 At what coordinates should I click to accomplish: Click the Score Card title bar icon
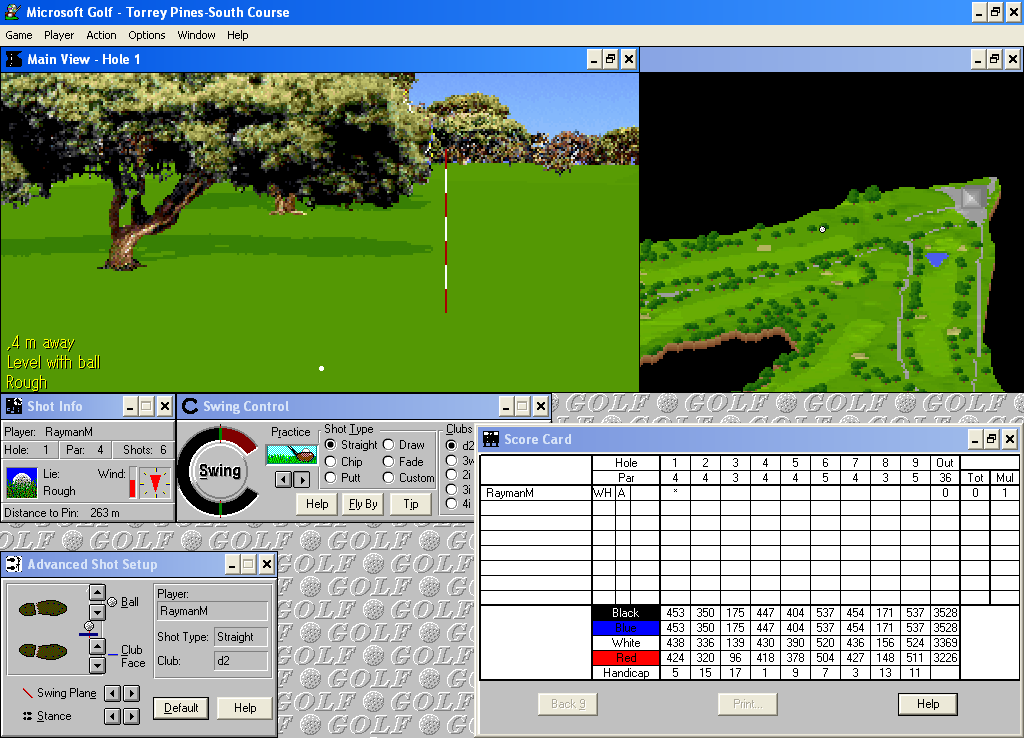click(x=491, y=439)
